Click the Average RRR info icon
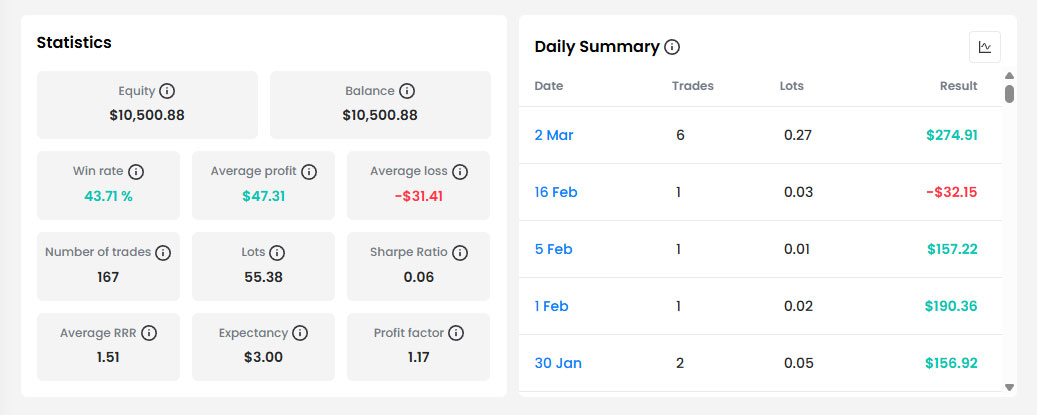 pyautogui.click(x=149, y=333)
